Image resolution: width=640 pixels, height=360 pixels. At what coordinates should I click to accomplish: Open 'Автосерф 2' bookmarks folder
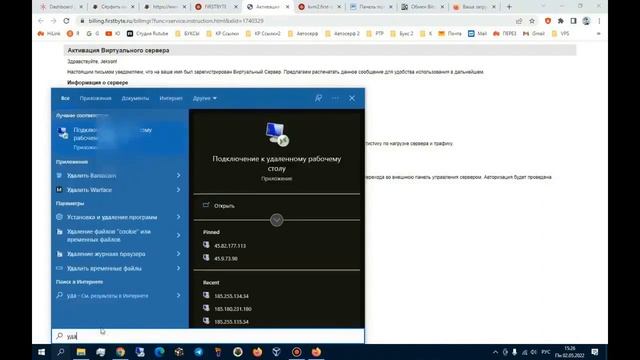click(342, 33)
